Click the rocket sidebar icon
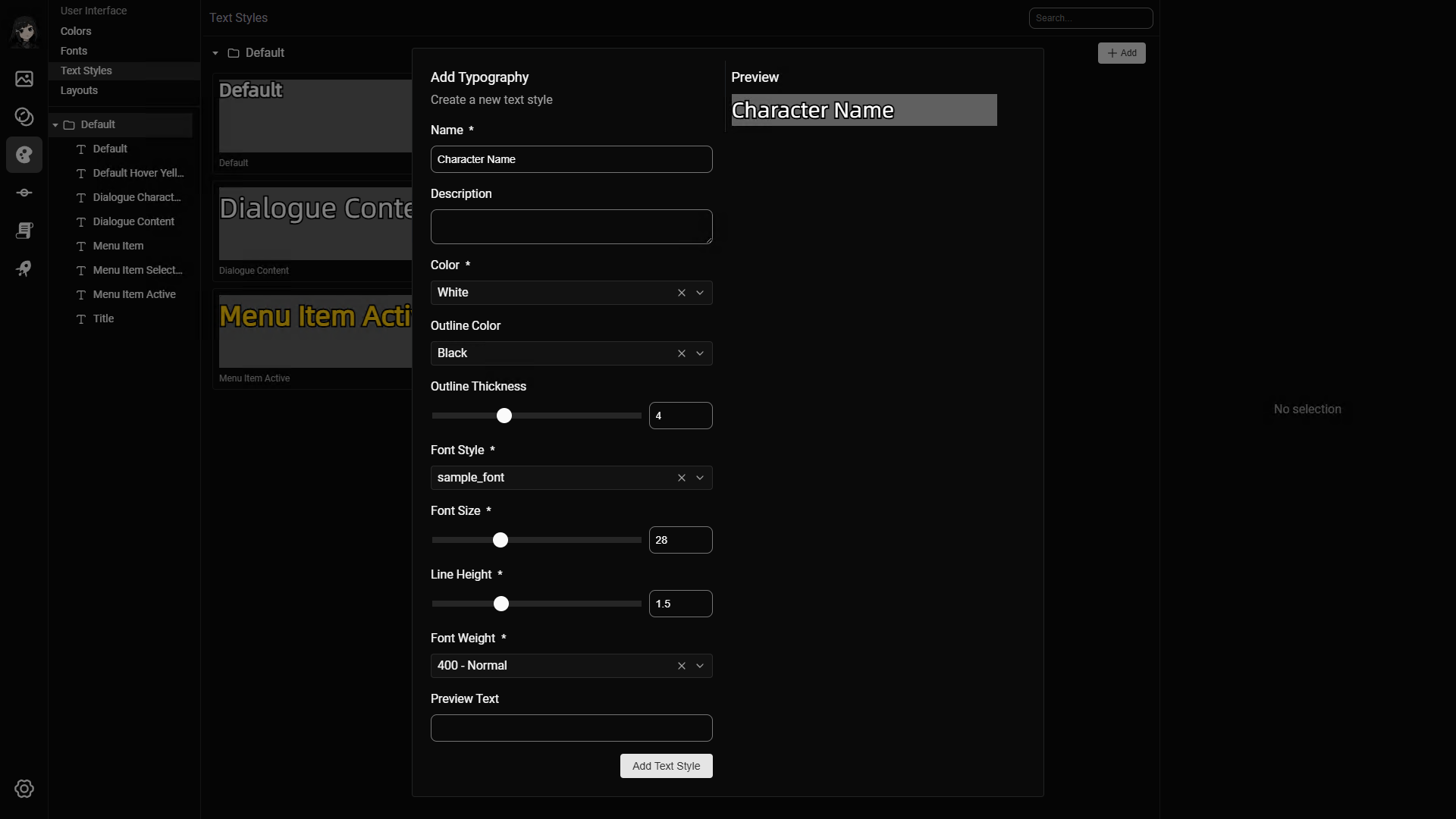Screen dimensions: 1456x819 24,268
